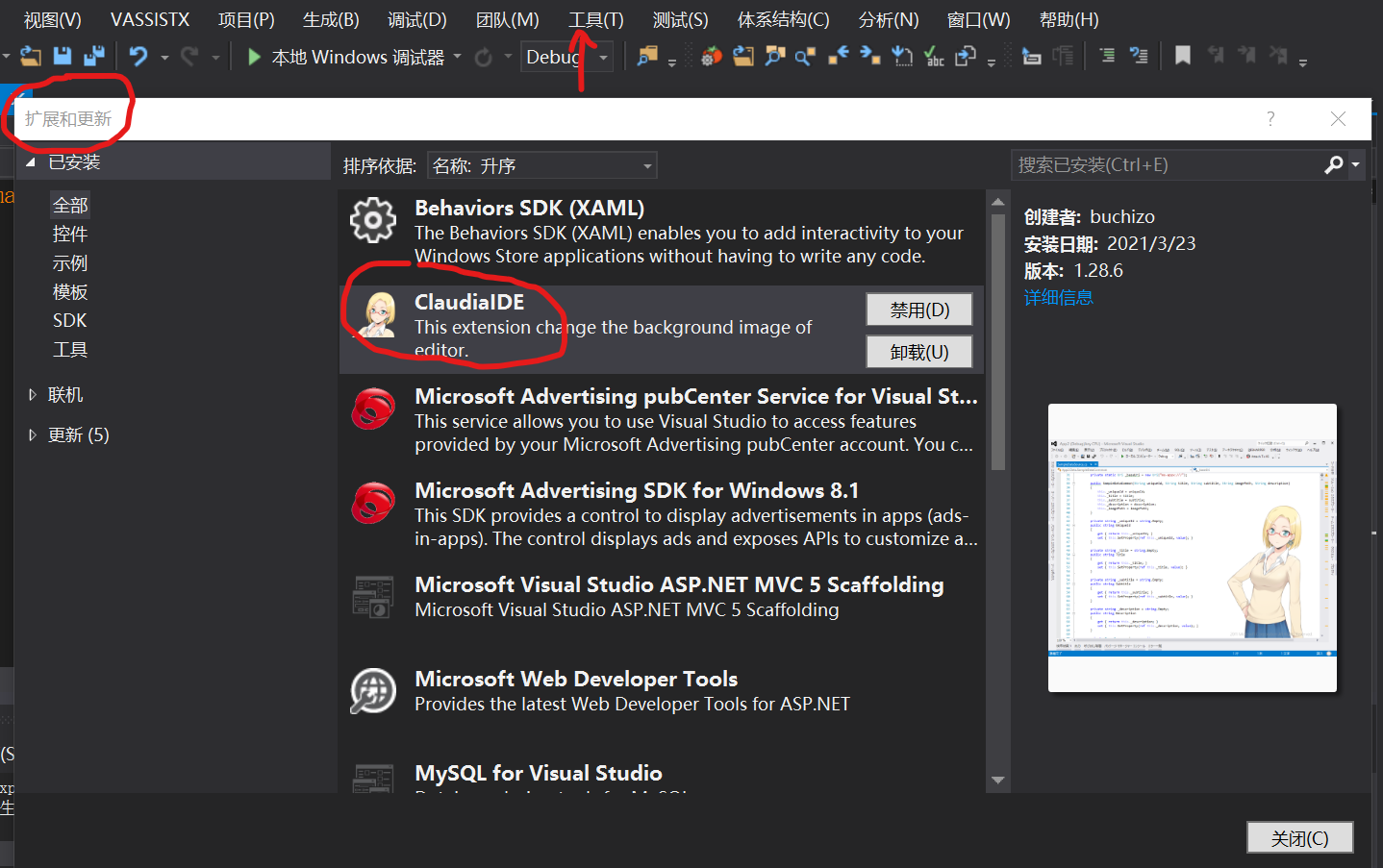Click the Redo arrow icon
This screenshot has height=868, width=1383.
pos(189,57)
